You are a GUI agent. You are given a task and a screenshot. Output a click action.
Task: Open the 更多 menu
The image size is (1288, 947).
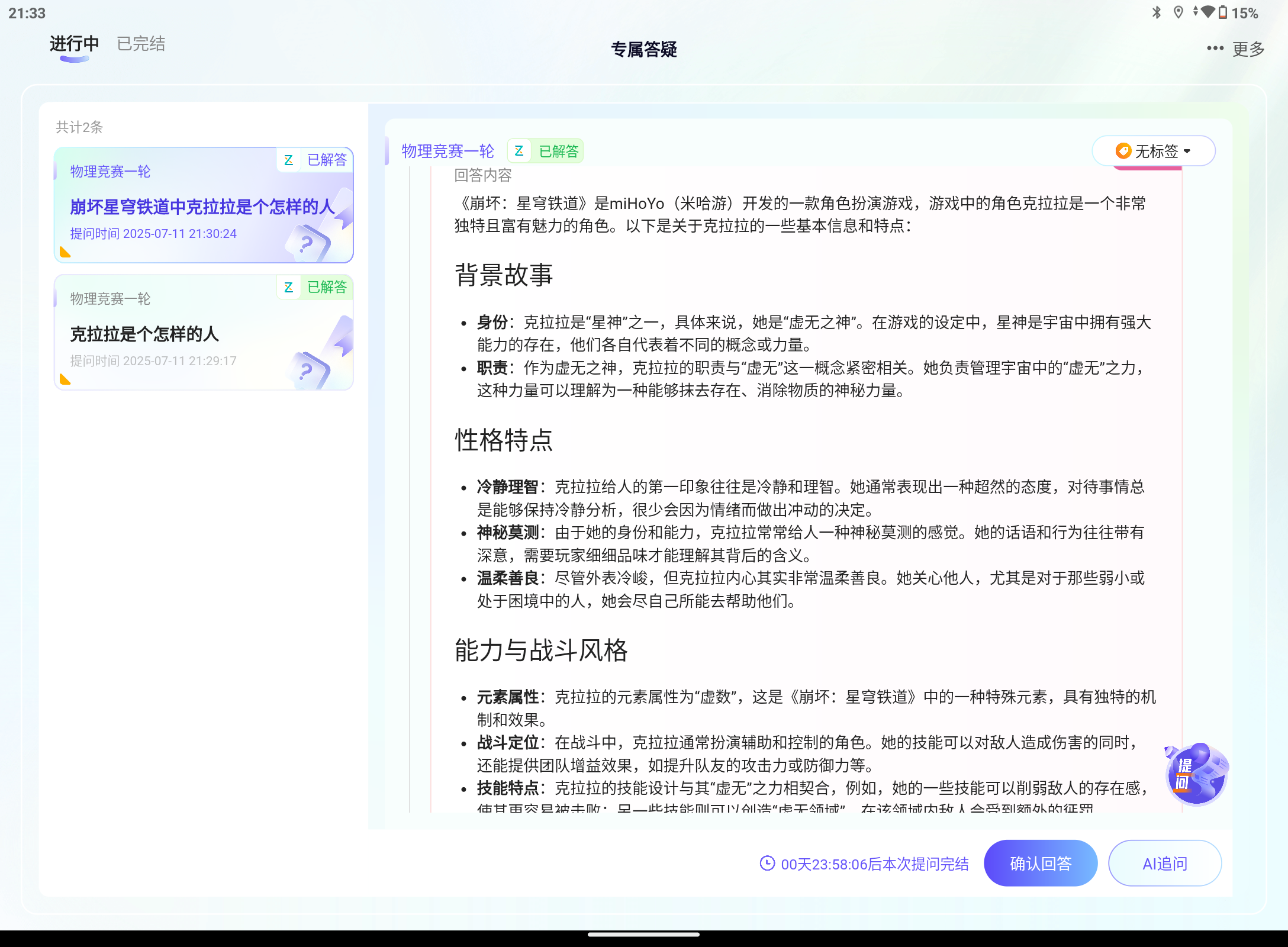click(x=1248, y=49)
